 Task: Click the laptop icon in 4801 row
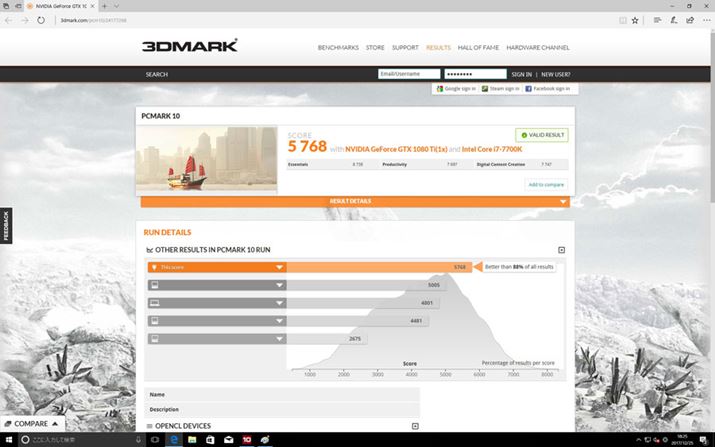pyautogui.click(x=155, y=303)
